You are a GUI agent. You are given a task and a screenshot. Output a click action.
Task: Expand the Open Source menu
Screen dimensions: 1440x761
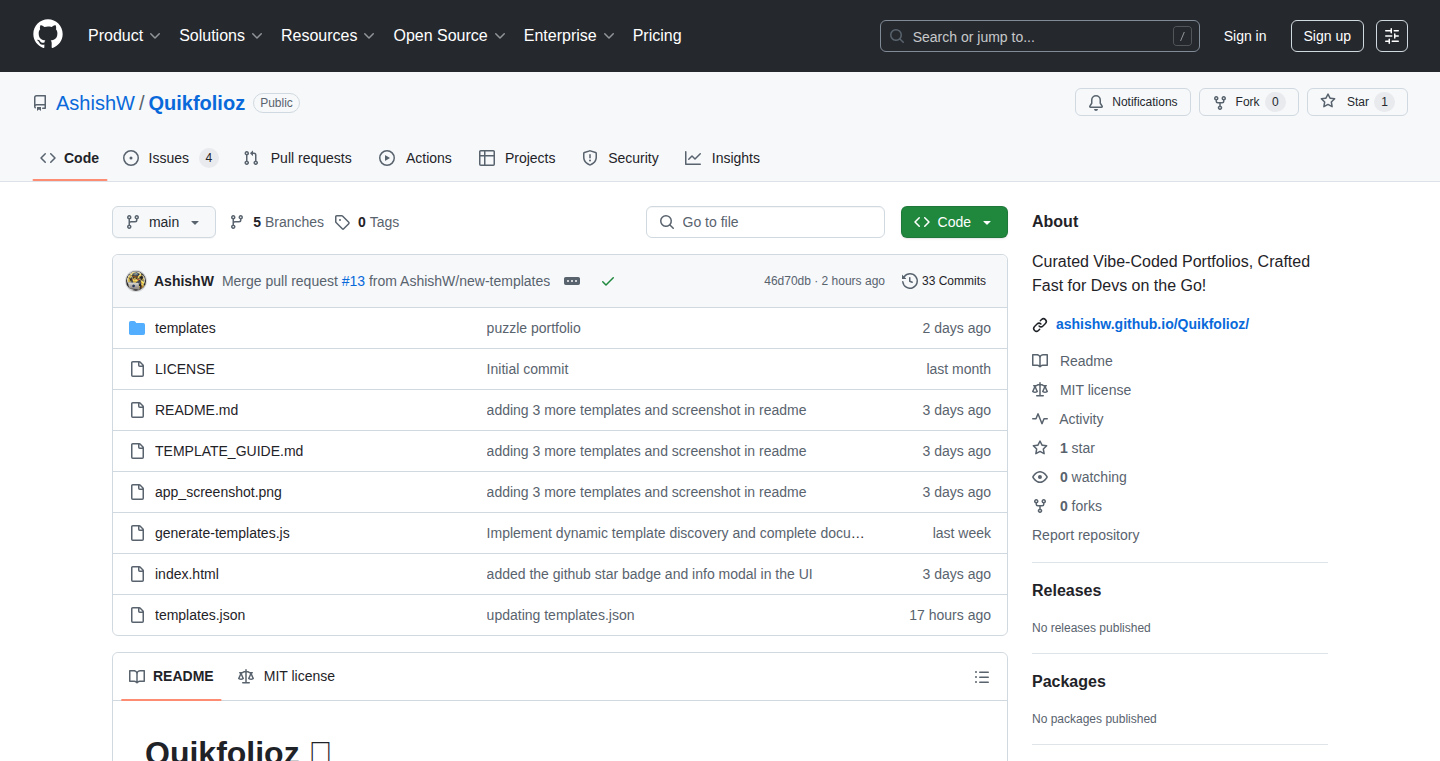[449, 35]
